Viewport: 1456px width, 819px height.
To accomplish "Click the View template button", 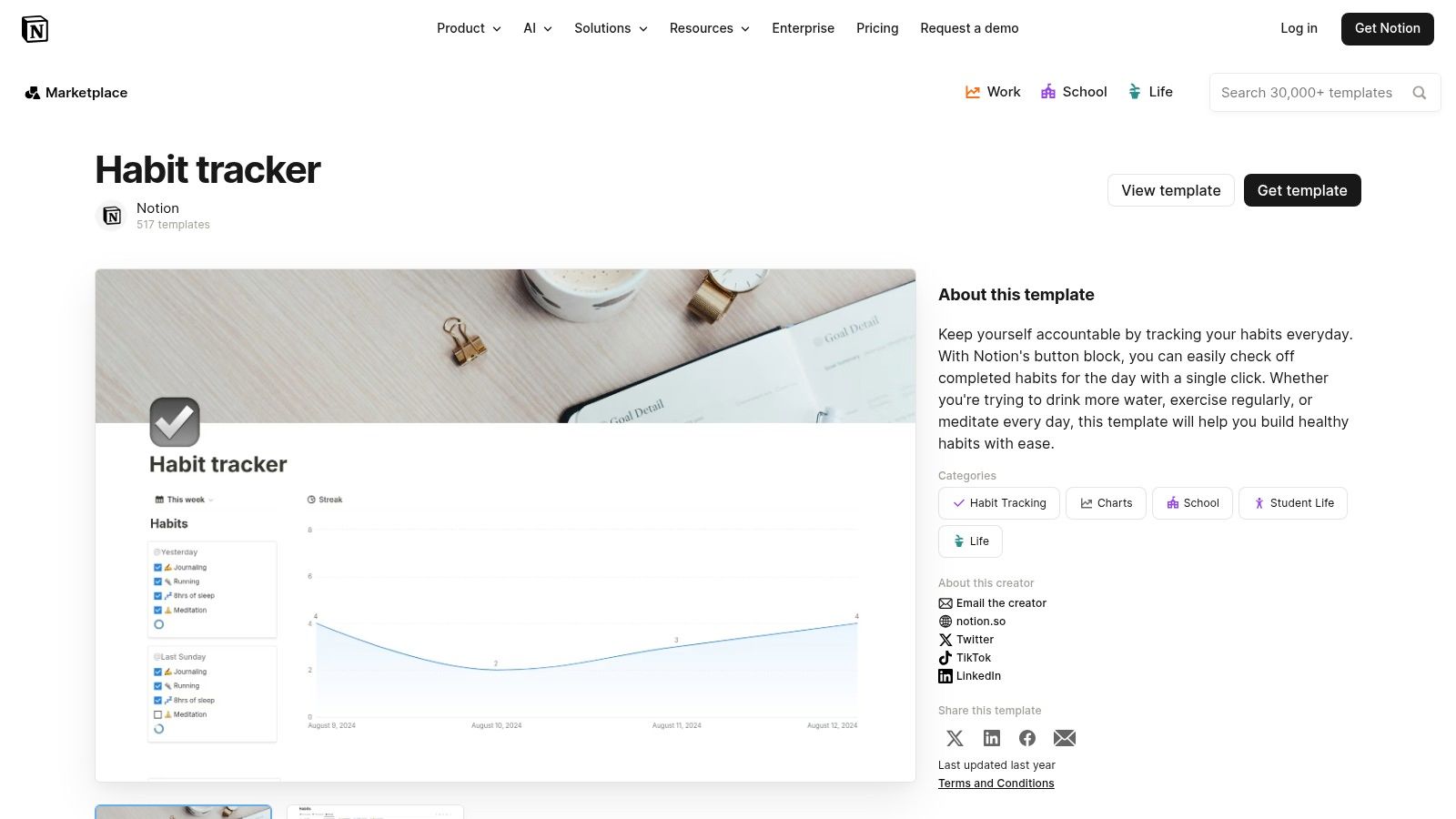I will pyautogui.click(x=1171, y=190).
